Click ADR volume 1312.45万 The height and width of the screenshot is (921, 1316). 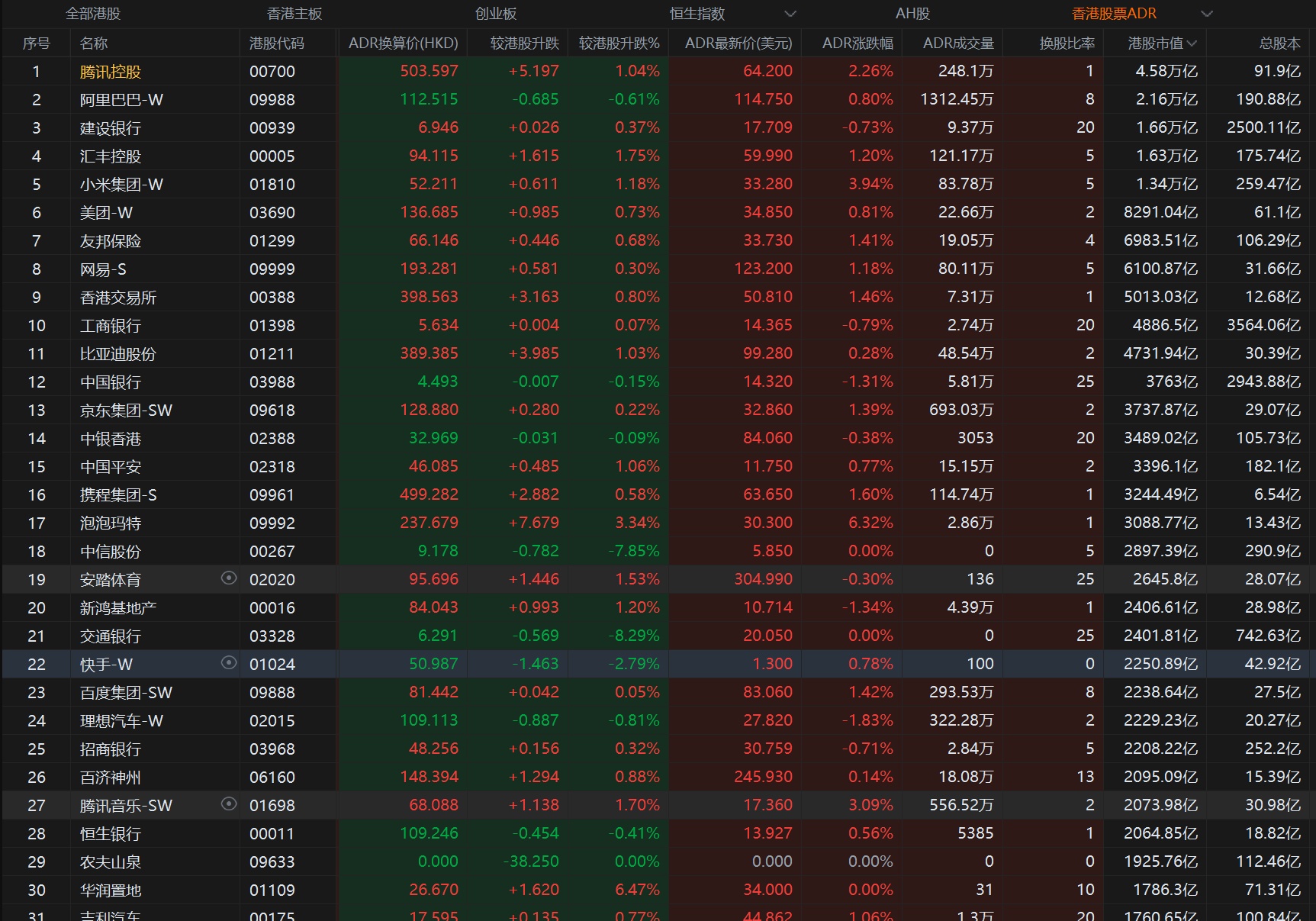(957, 99)
